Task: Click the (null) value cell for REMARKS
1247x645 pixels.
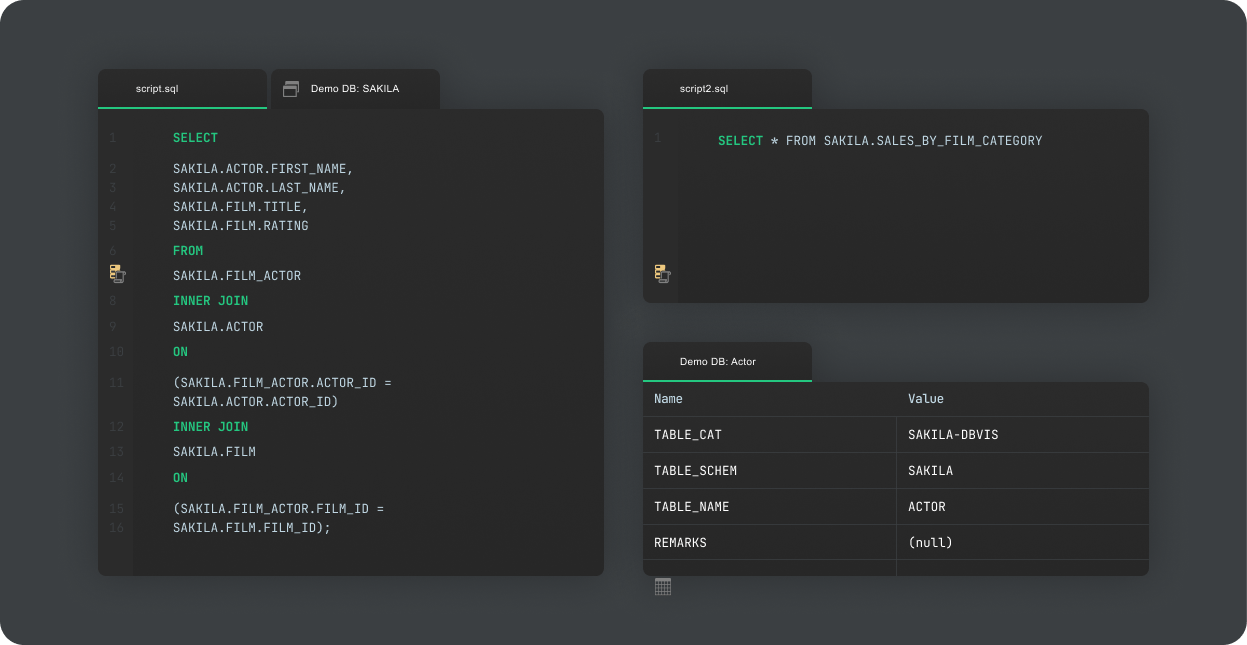Action: tap(930, 542)
